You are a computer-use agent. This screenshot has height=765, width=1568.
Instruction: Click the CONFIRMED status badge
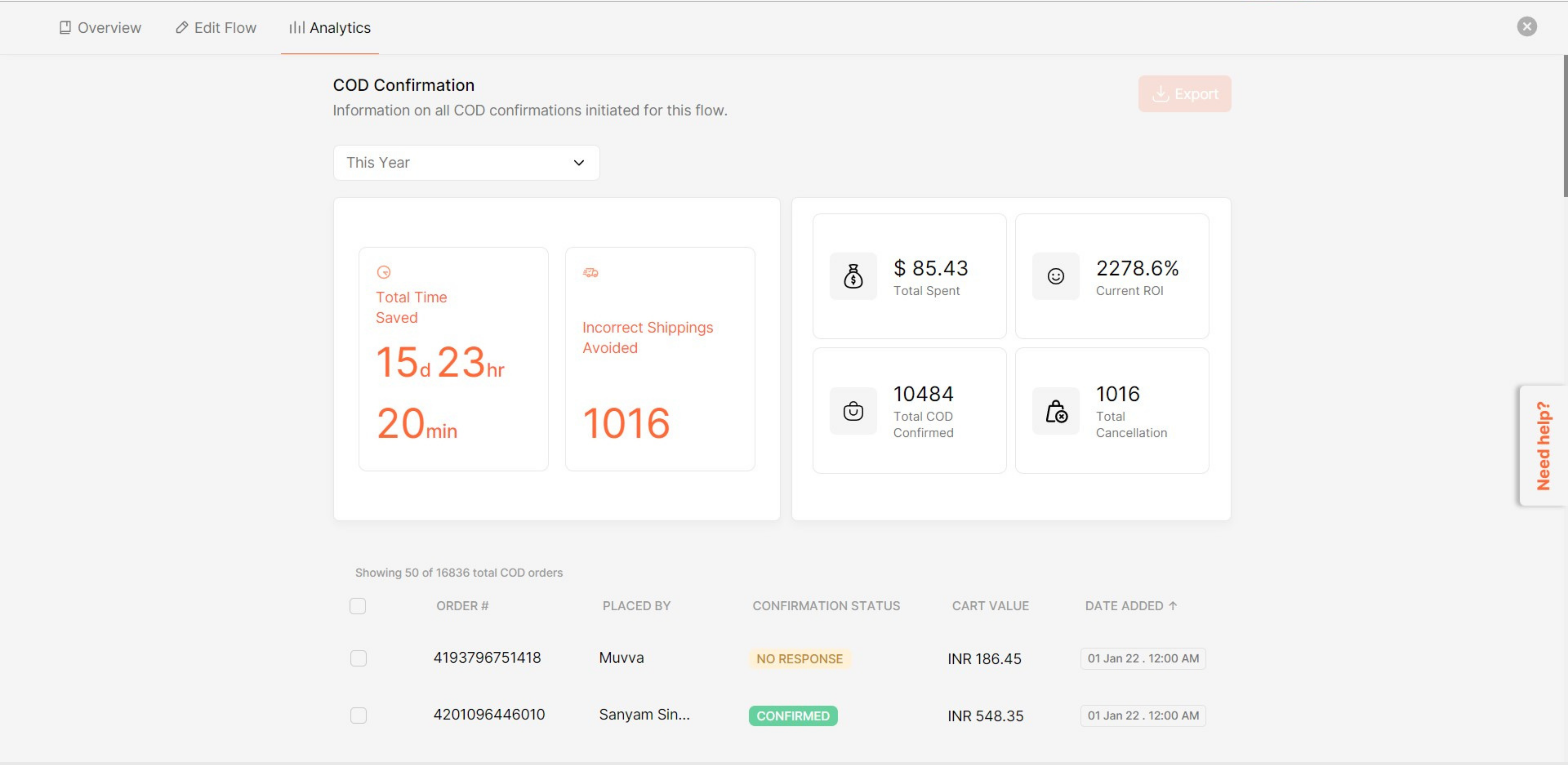click(793, 716)
